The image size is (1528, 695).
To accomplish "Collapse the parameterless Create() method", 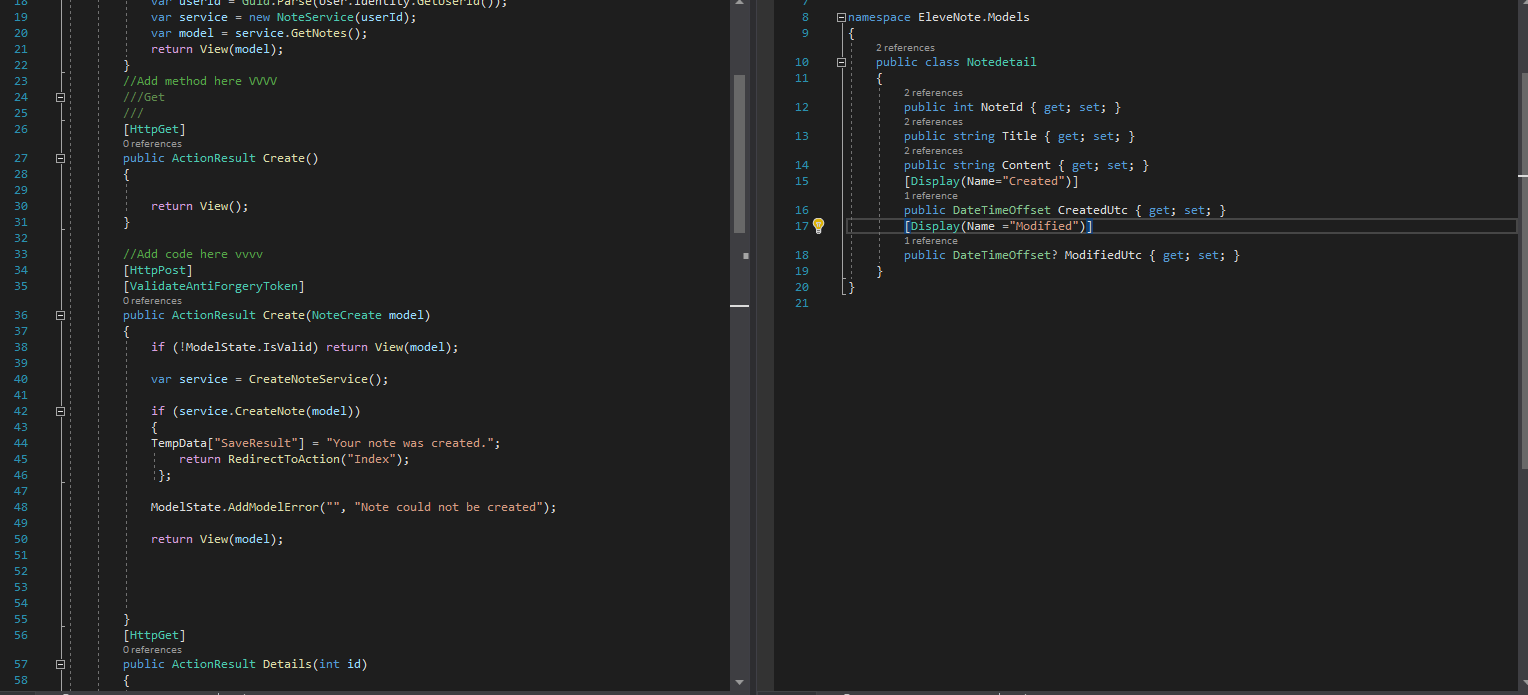I will coord(61,158).
